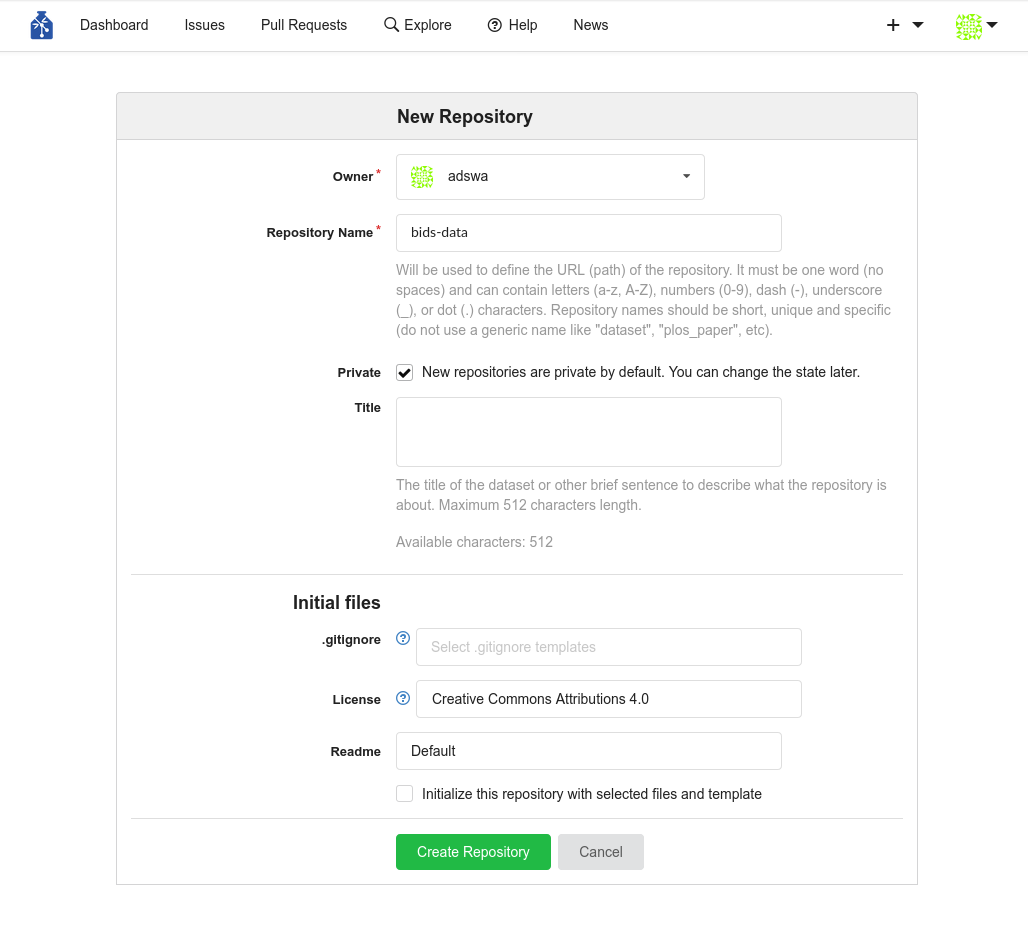Click the Explore magnifier icon
The width and height of the screenshot is (1028, 931).
pyautogui.click(x=391, y=25)
